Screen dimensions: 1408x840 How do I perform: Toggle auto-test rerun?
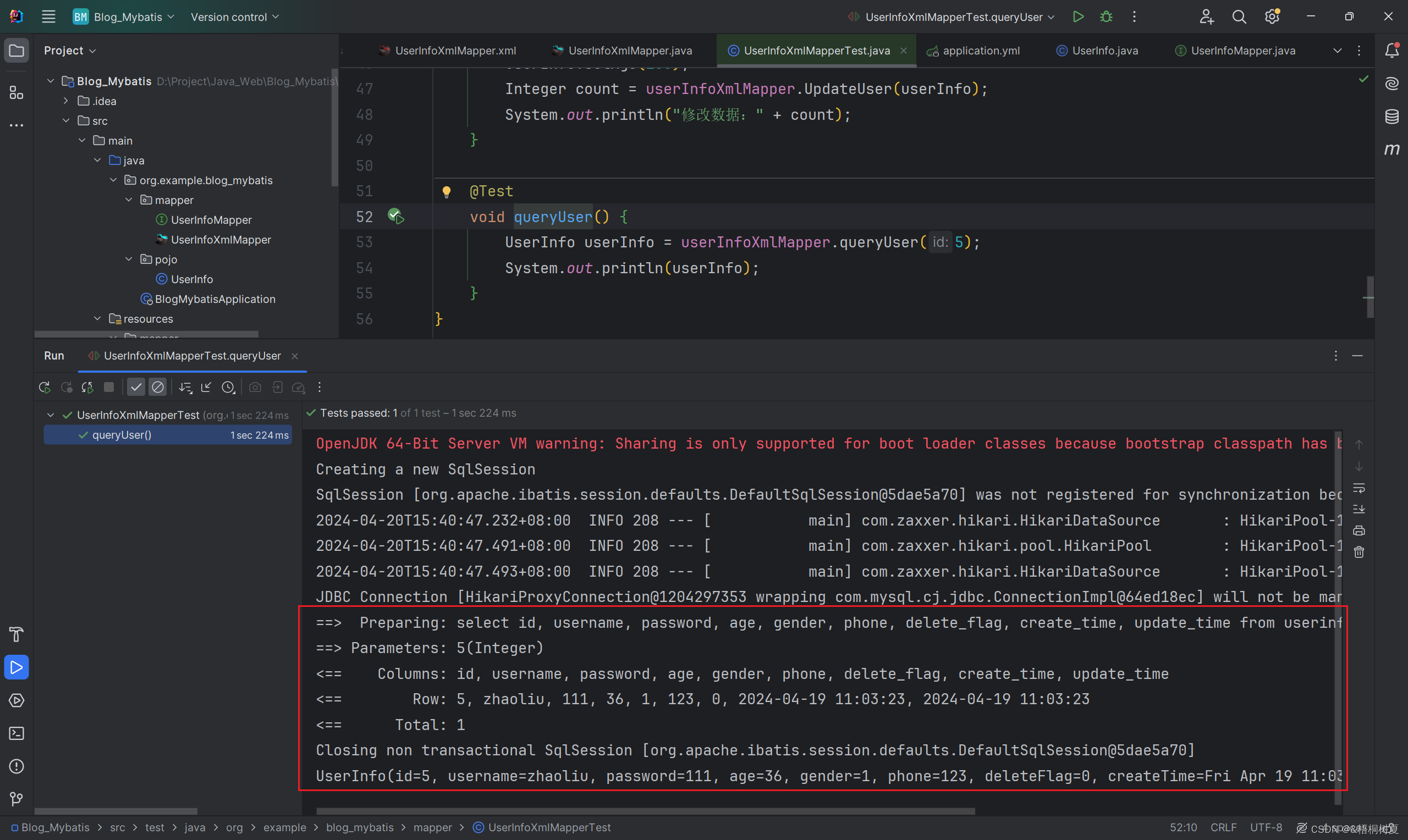click(x=87, y=387)
